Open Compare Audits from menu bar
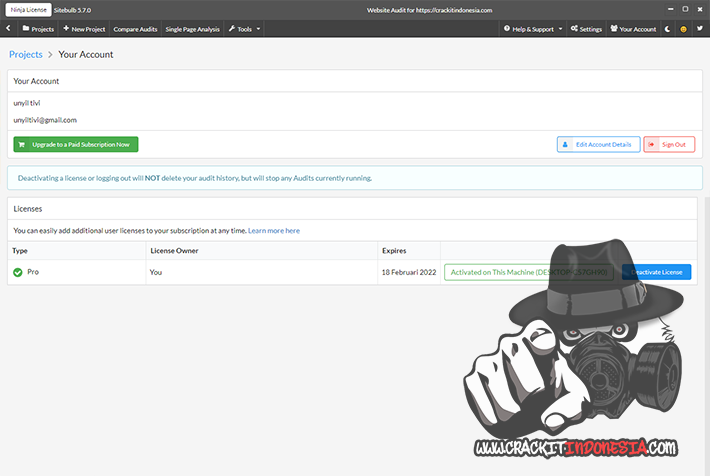This screenshot has height=476, width=710. (135, 29)
